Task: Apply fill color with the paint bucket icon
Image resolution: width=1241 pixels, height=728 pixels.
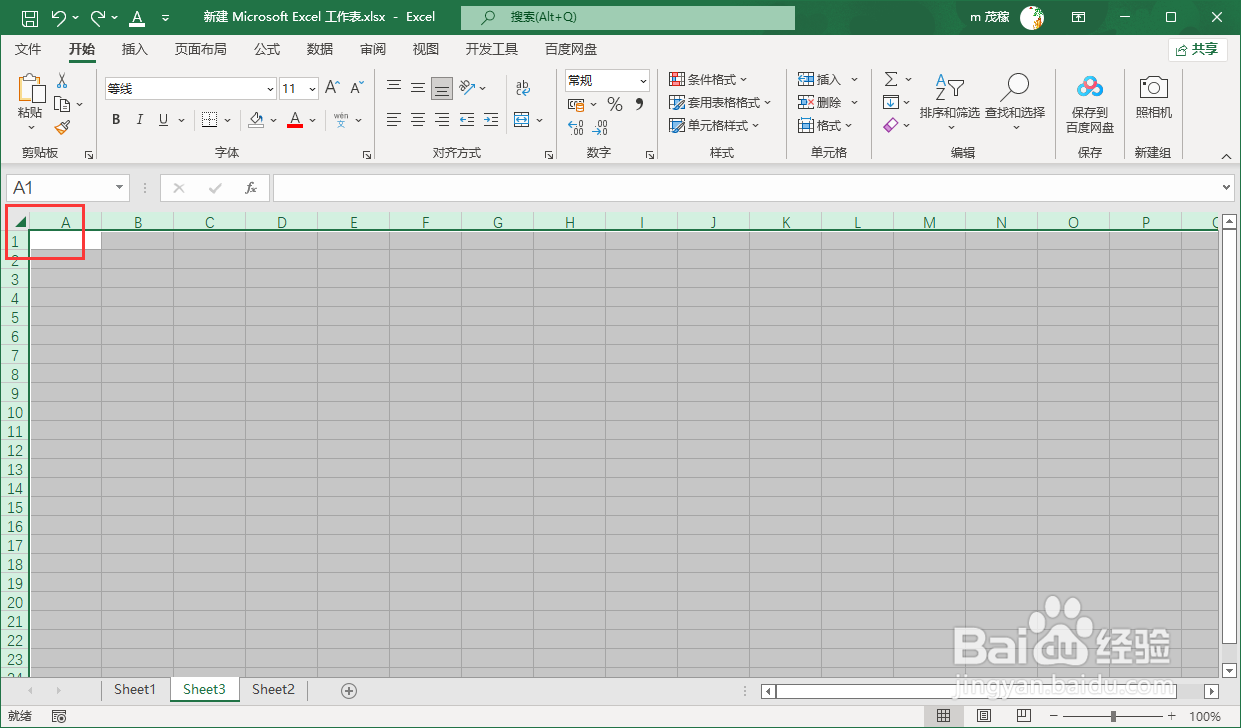Action: pyautogui.click(x=256, y=120)
